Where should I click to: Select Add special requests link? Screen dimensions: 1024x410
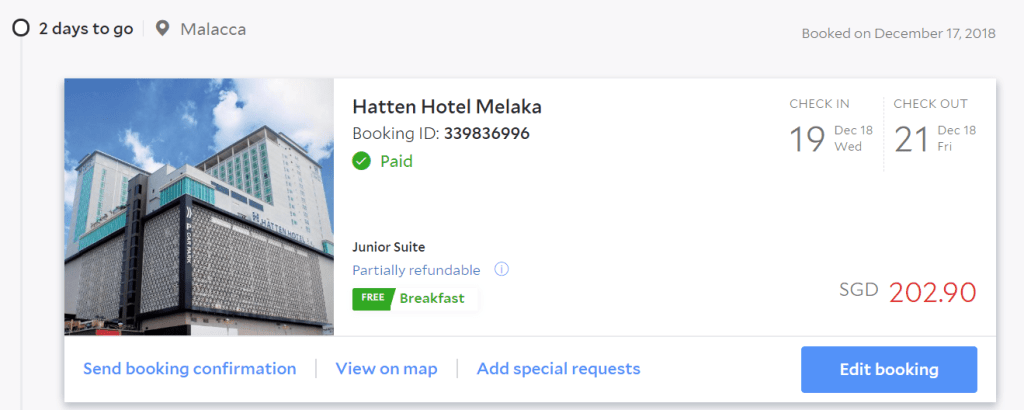(x=558, y=369)
